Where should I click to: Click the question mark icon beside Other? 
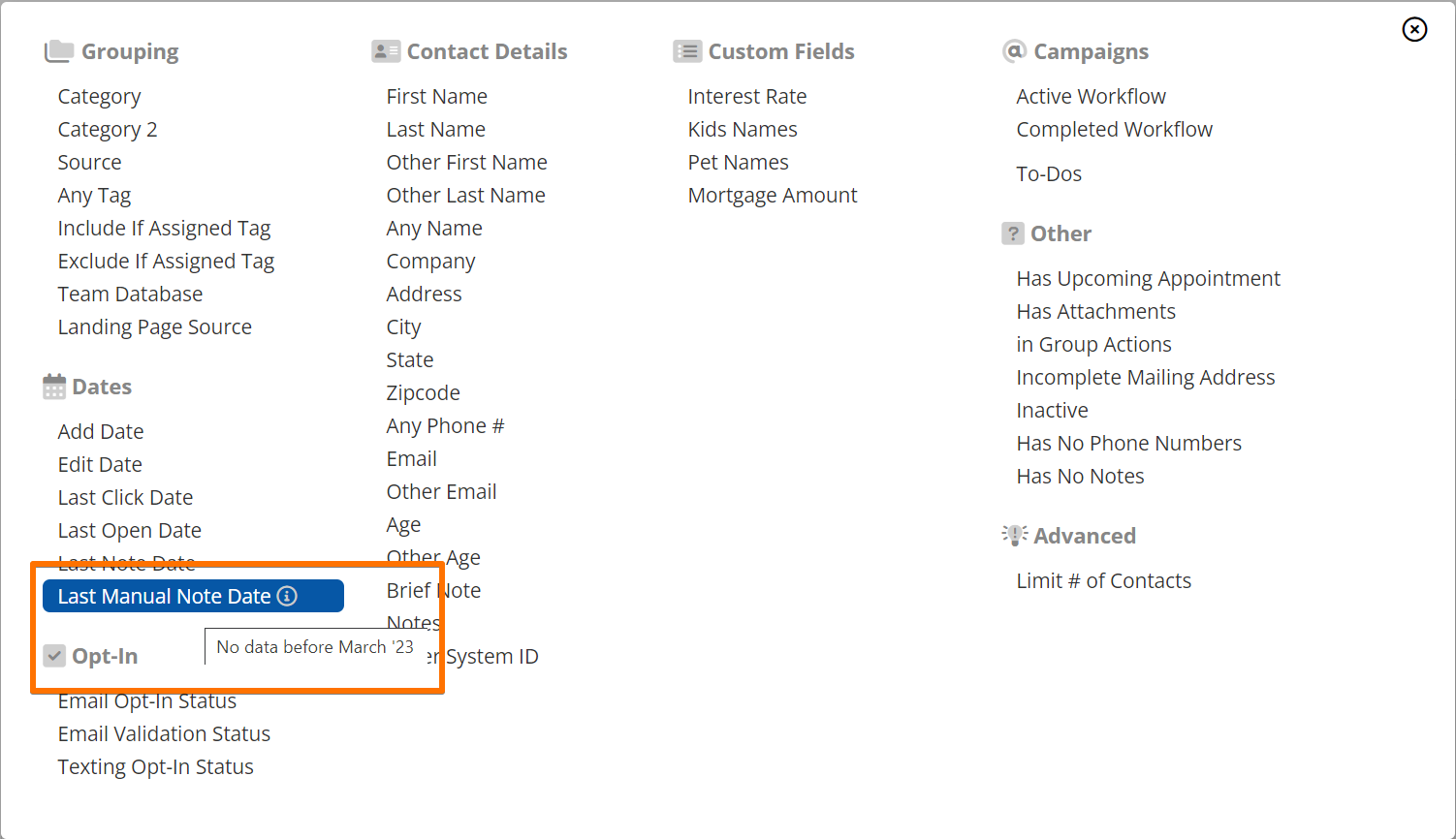tap(1013, 233)
